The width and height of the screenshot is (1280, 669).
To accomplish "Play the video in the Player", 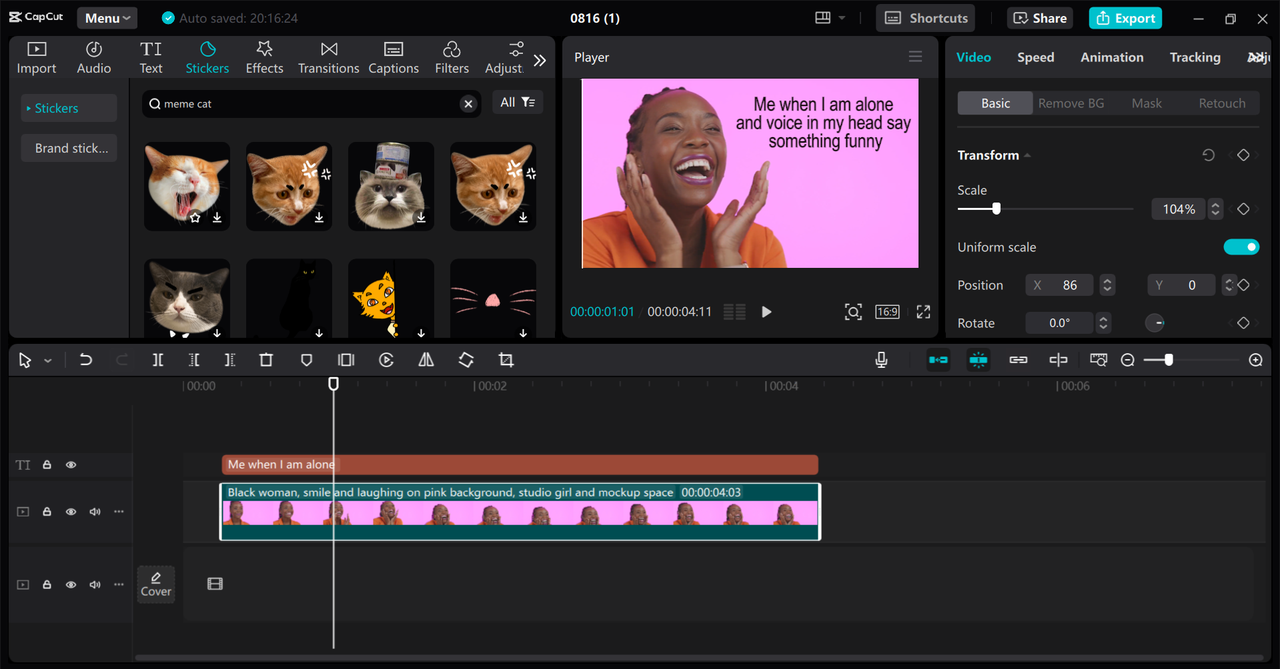I will click(767, 312).
